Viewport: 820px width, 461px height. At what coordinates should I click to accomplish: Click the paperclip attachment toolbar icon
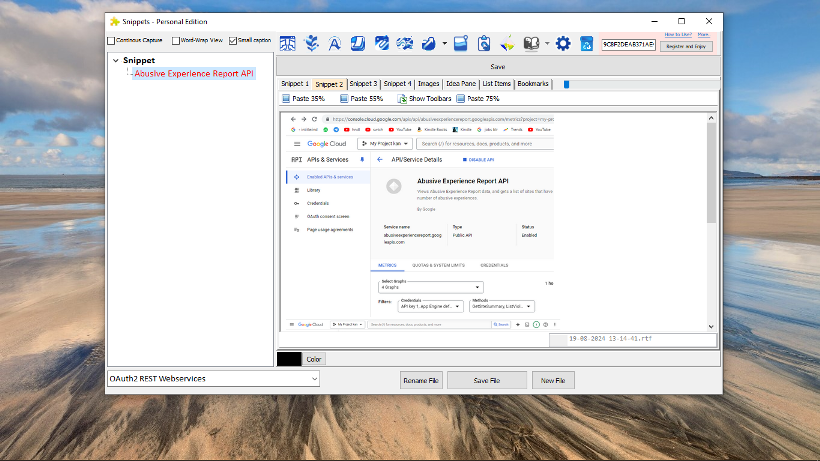[381, 43]
